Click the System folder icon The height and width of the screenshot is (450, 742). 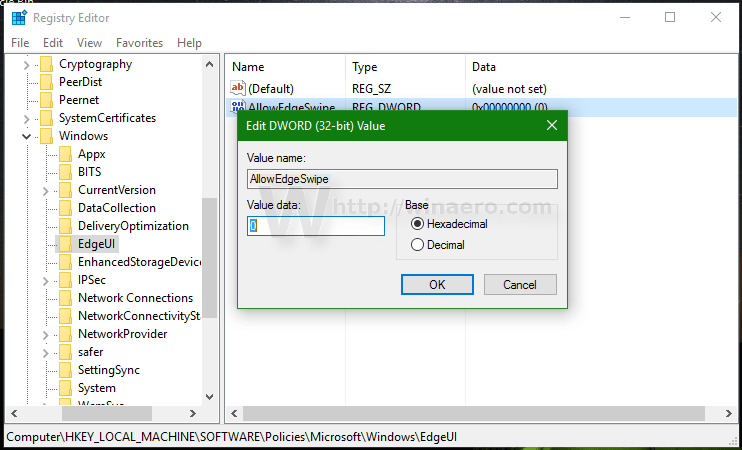[x=65, y=388]
